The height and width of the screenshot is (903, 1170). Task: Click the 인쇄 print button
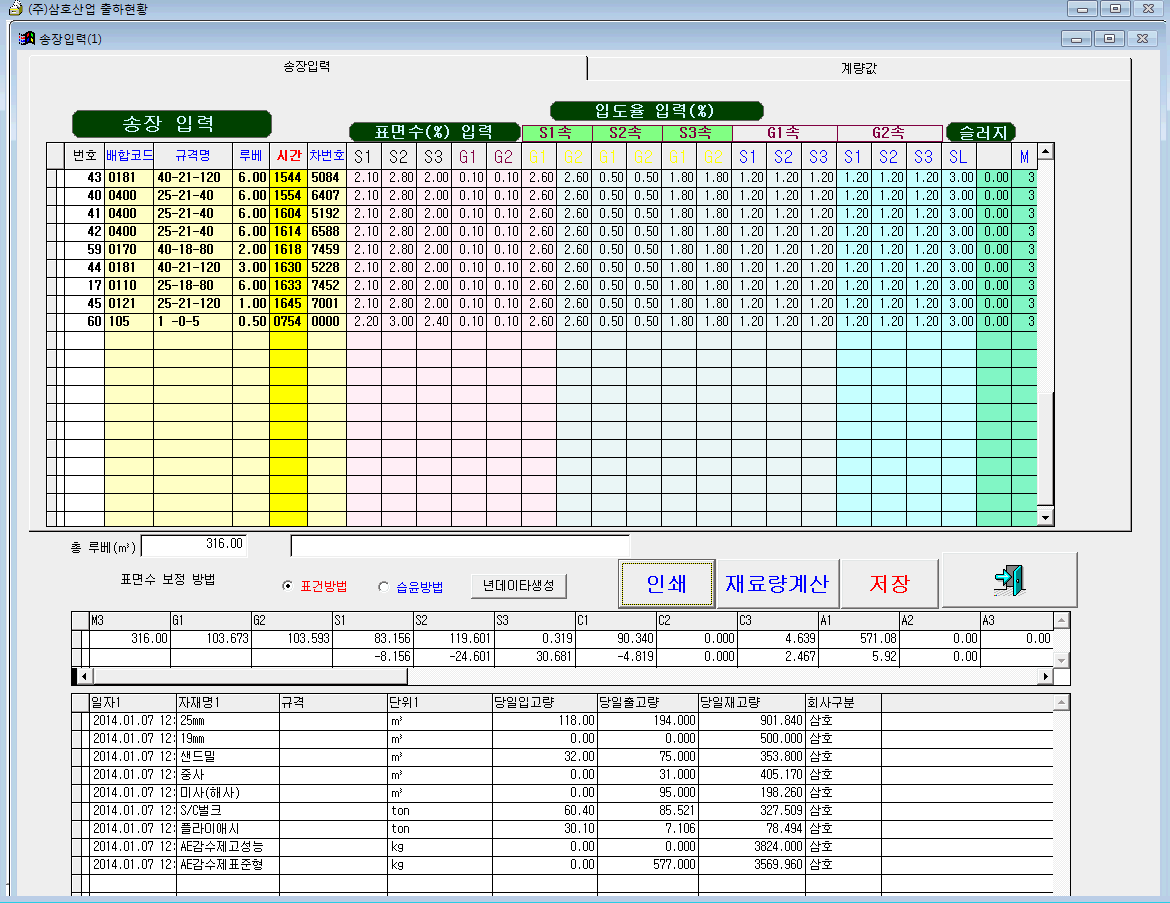[x=666, y=584]
